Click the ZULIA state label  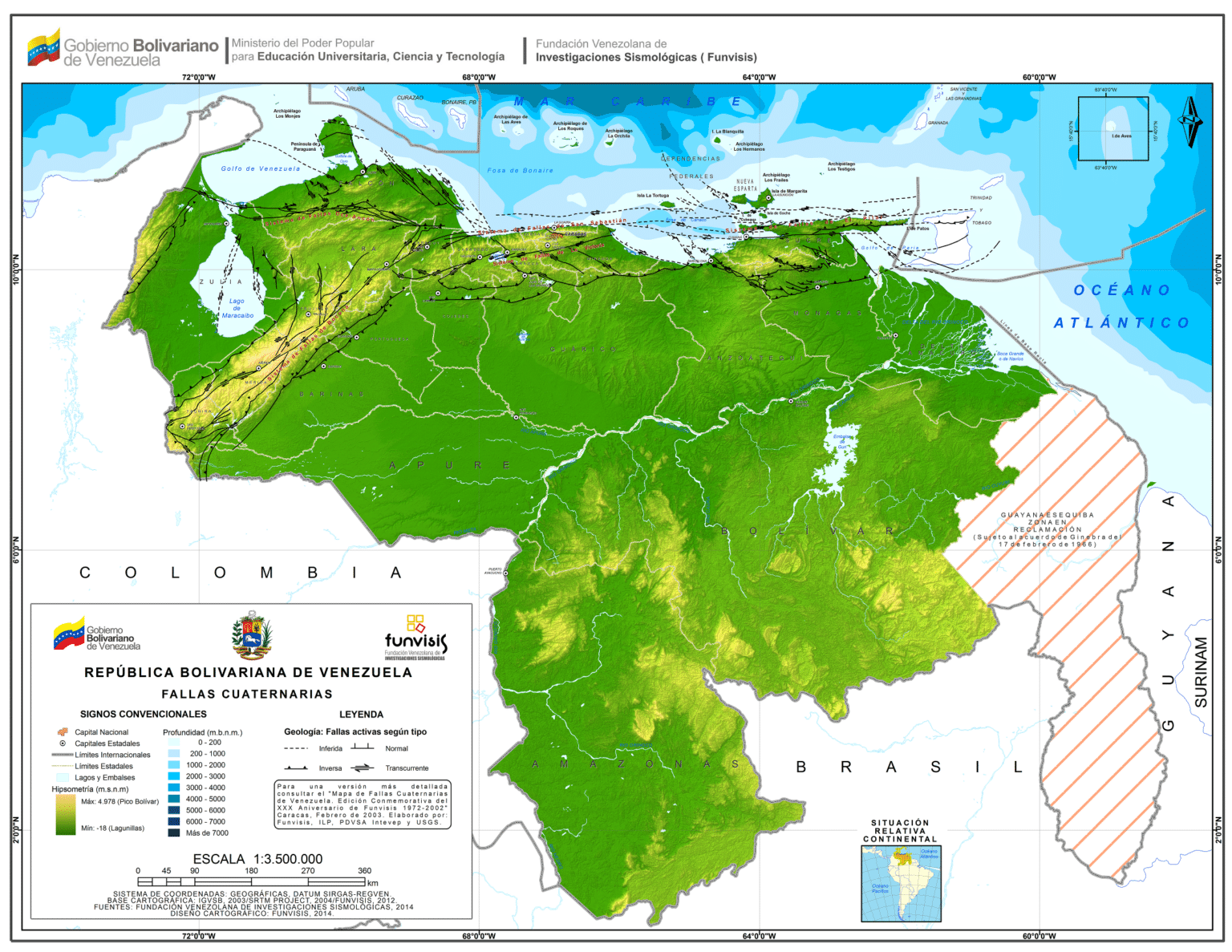(221, 282)
